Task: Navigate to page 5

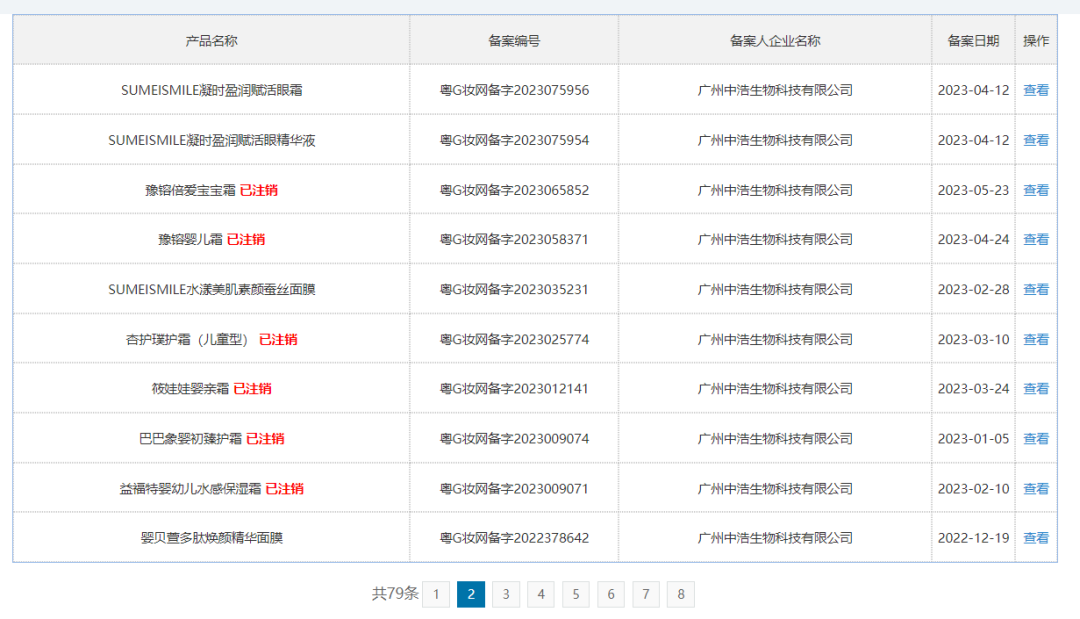Action: pyautogui.click(x=576, y=594)
